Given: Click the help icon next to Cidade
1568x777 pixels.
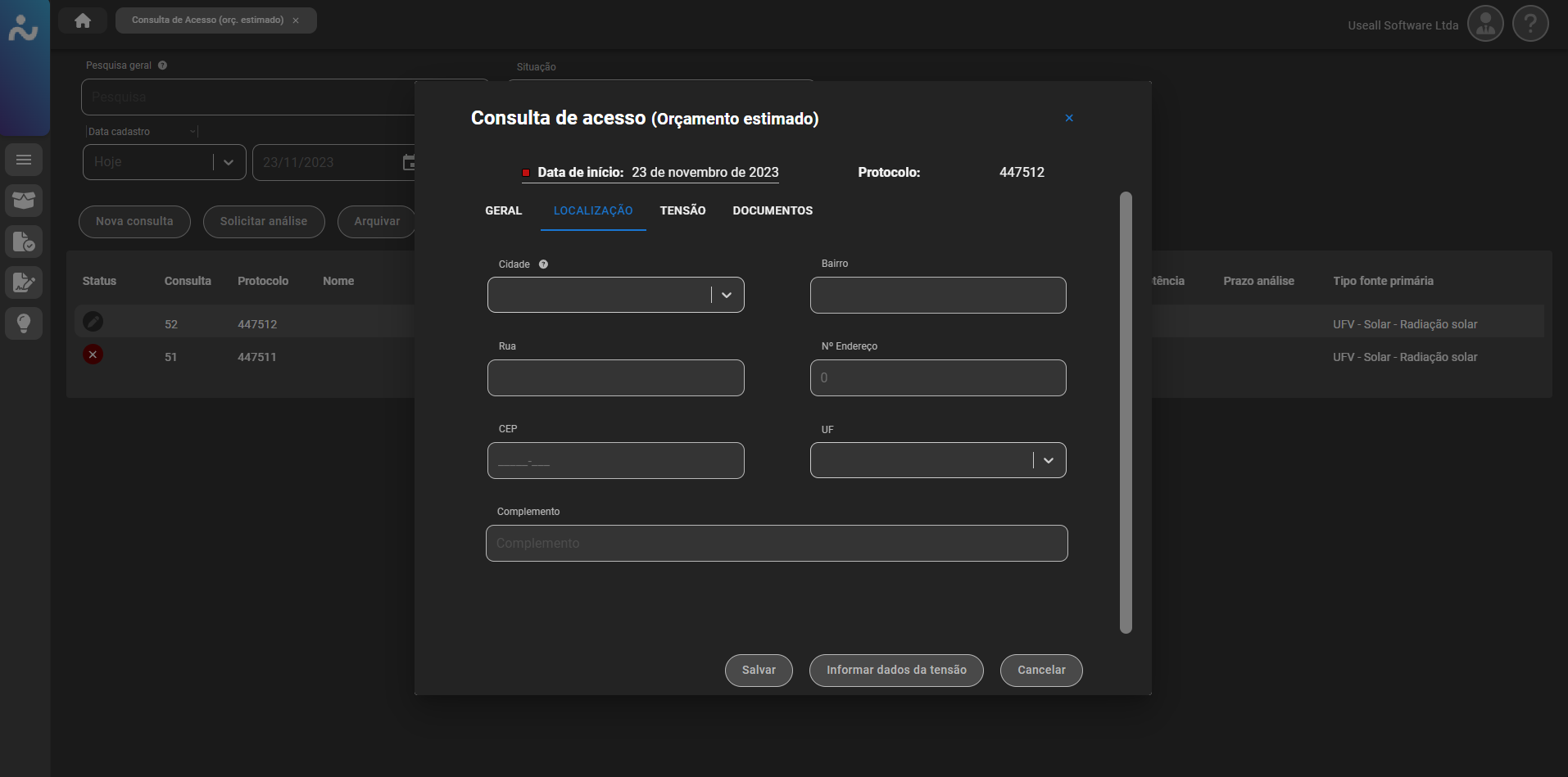Looking at the screenshot, I should click(x=543, y=264).
